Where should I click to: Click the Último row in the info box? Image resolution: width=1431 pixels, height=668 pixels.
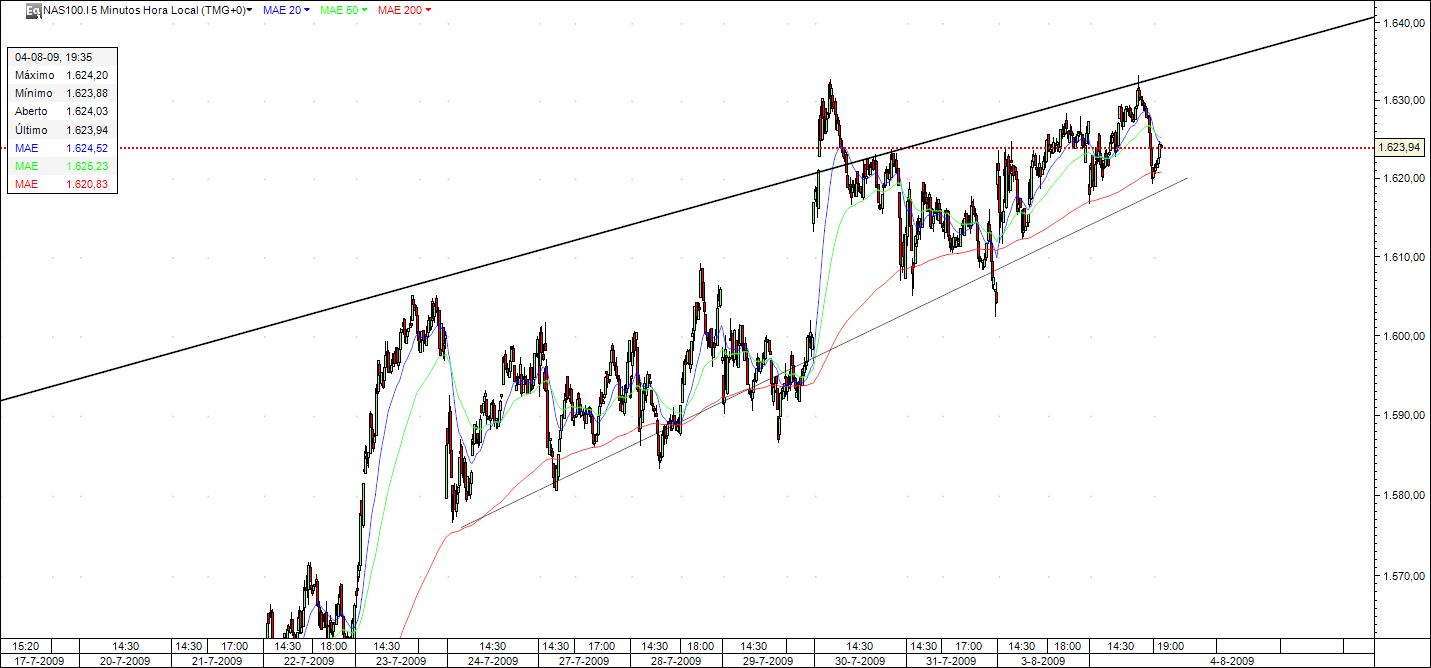(62, 130)
